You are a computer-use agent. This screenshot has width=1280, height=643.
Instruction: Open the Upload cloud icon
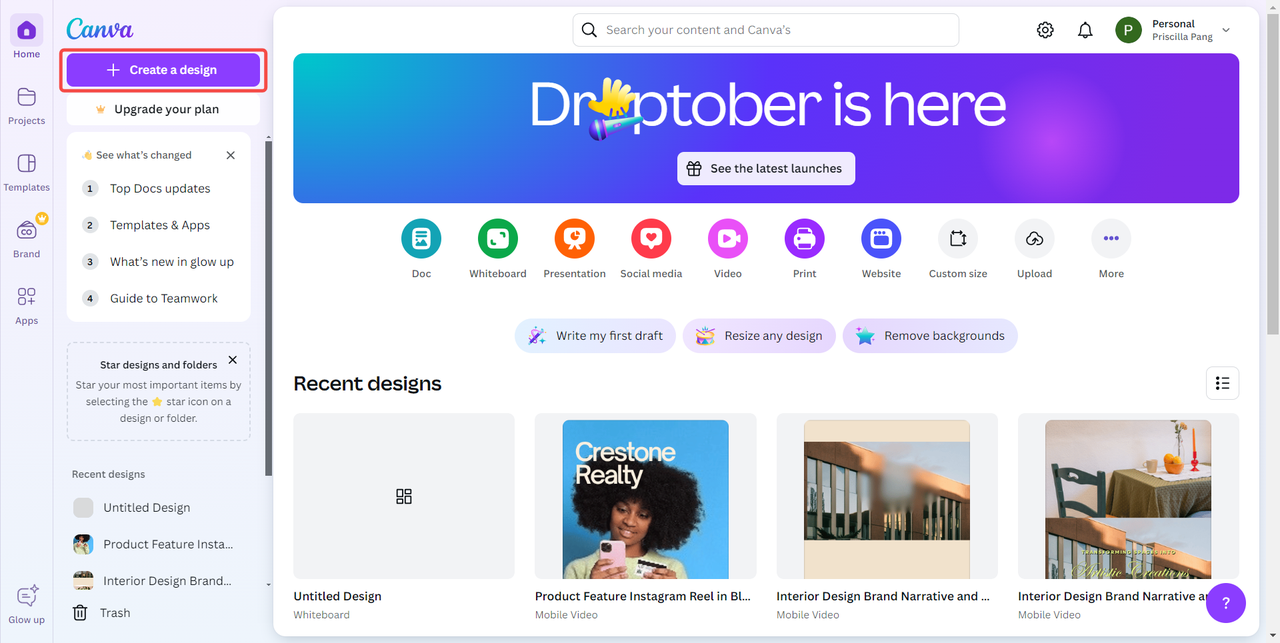pos(1035,239)
